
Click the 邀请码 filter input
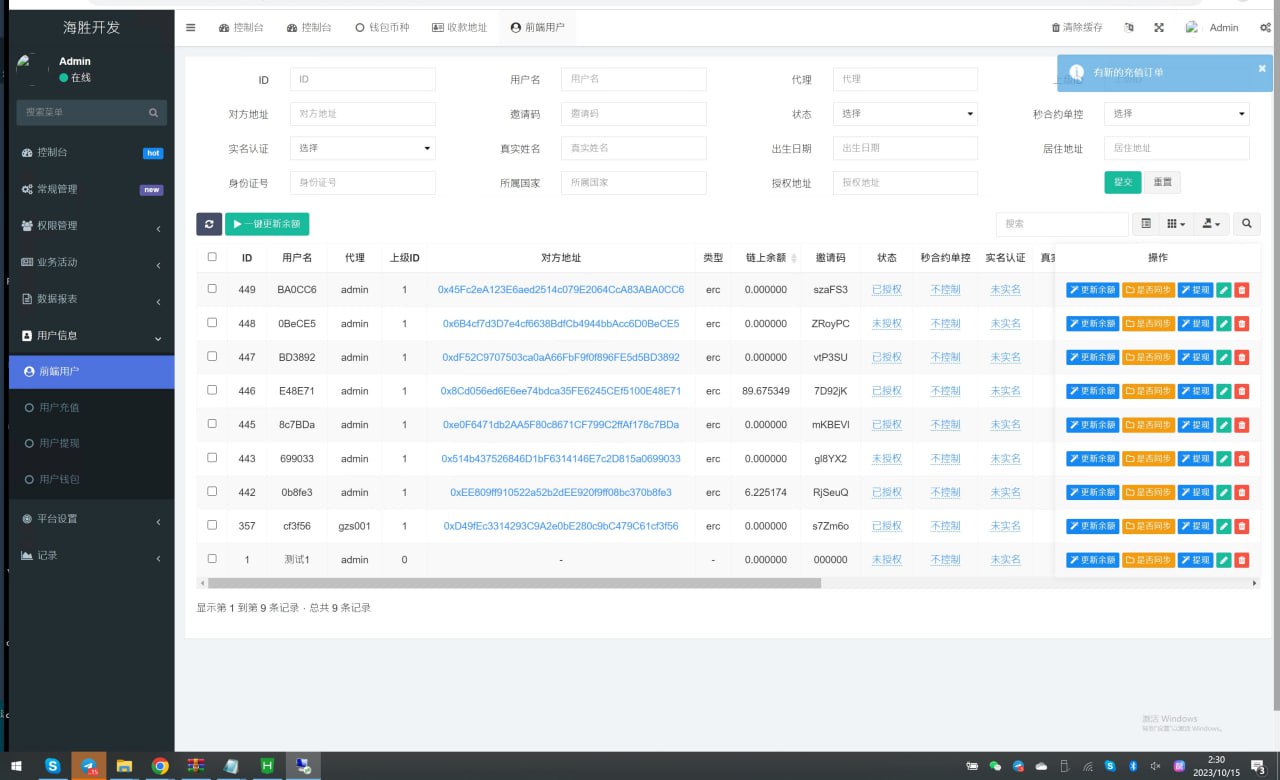(x=633, y=114)
